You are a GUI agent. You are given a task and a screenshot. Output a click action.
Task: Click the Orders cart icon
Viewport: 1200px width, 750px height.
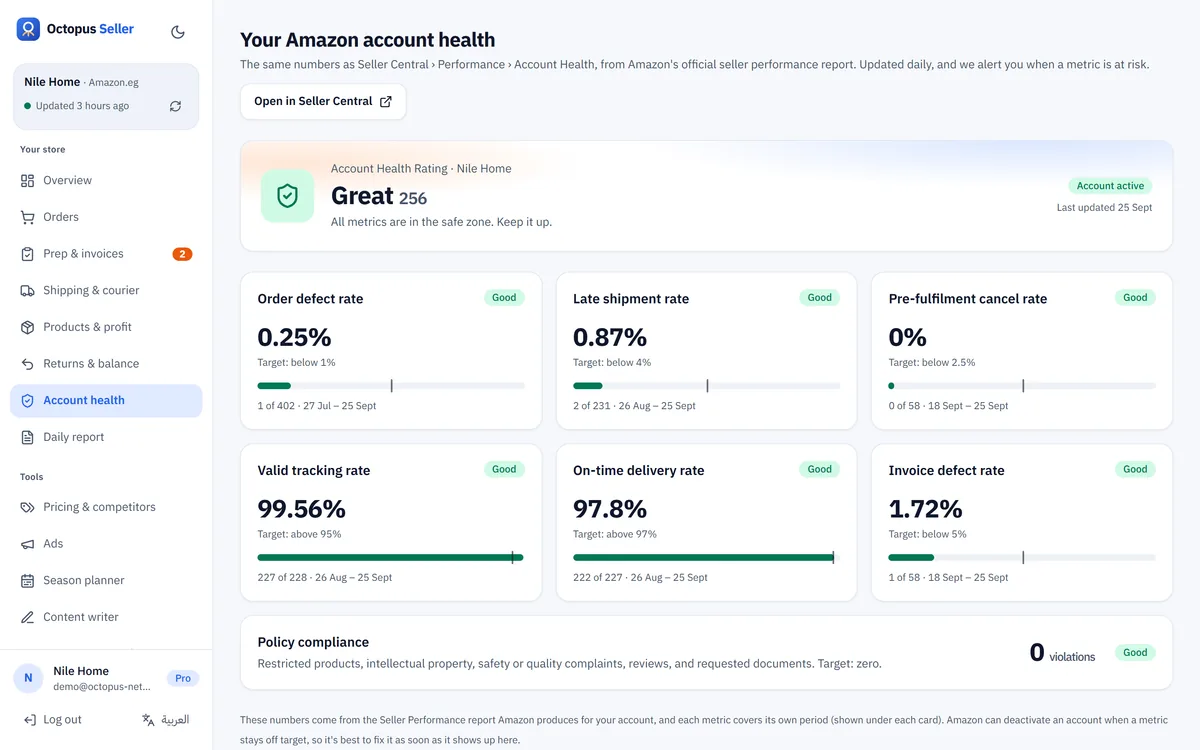tap(27, 217)
